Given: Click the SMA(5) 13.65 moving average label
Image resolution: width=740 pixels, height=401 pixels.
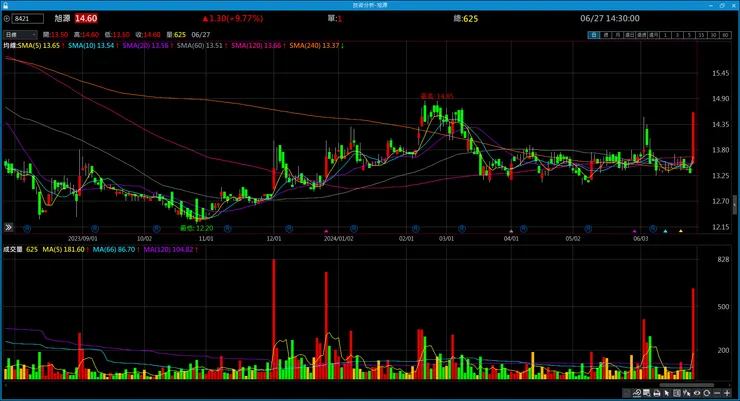Looking at the screenshot, I should 39,45.
